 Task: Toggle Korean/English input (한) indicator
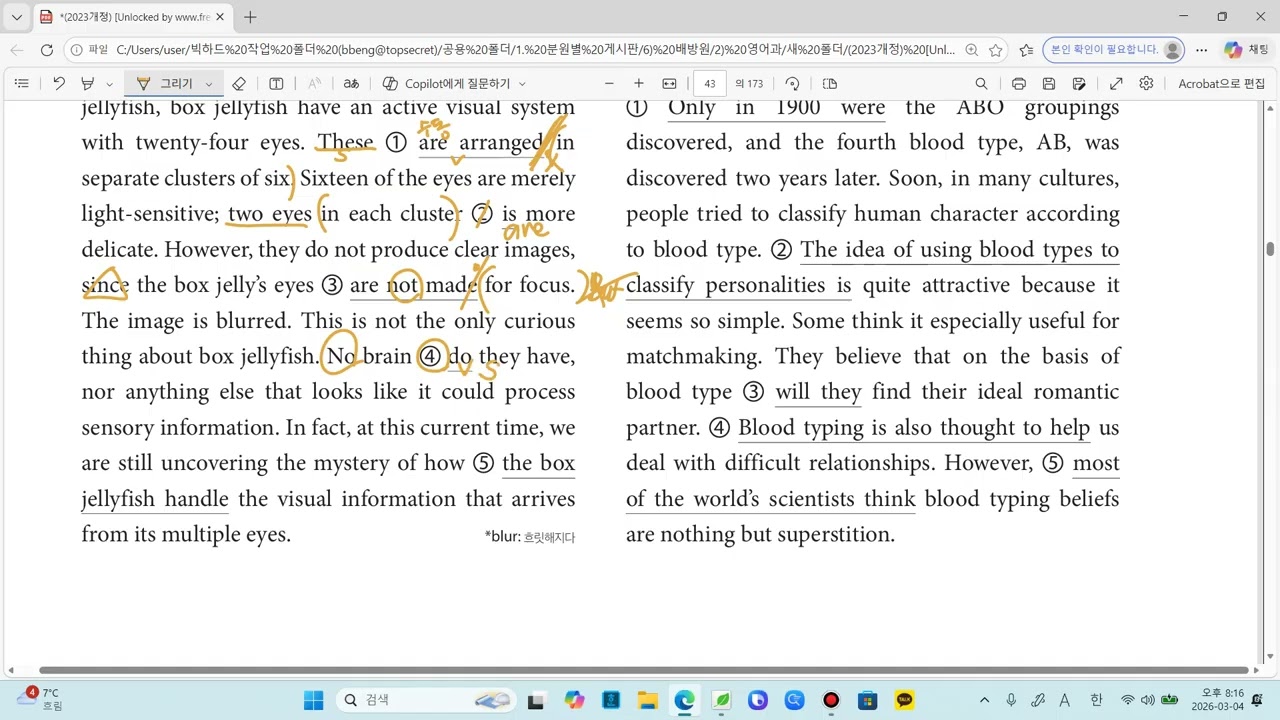[1096, 700]
